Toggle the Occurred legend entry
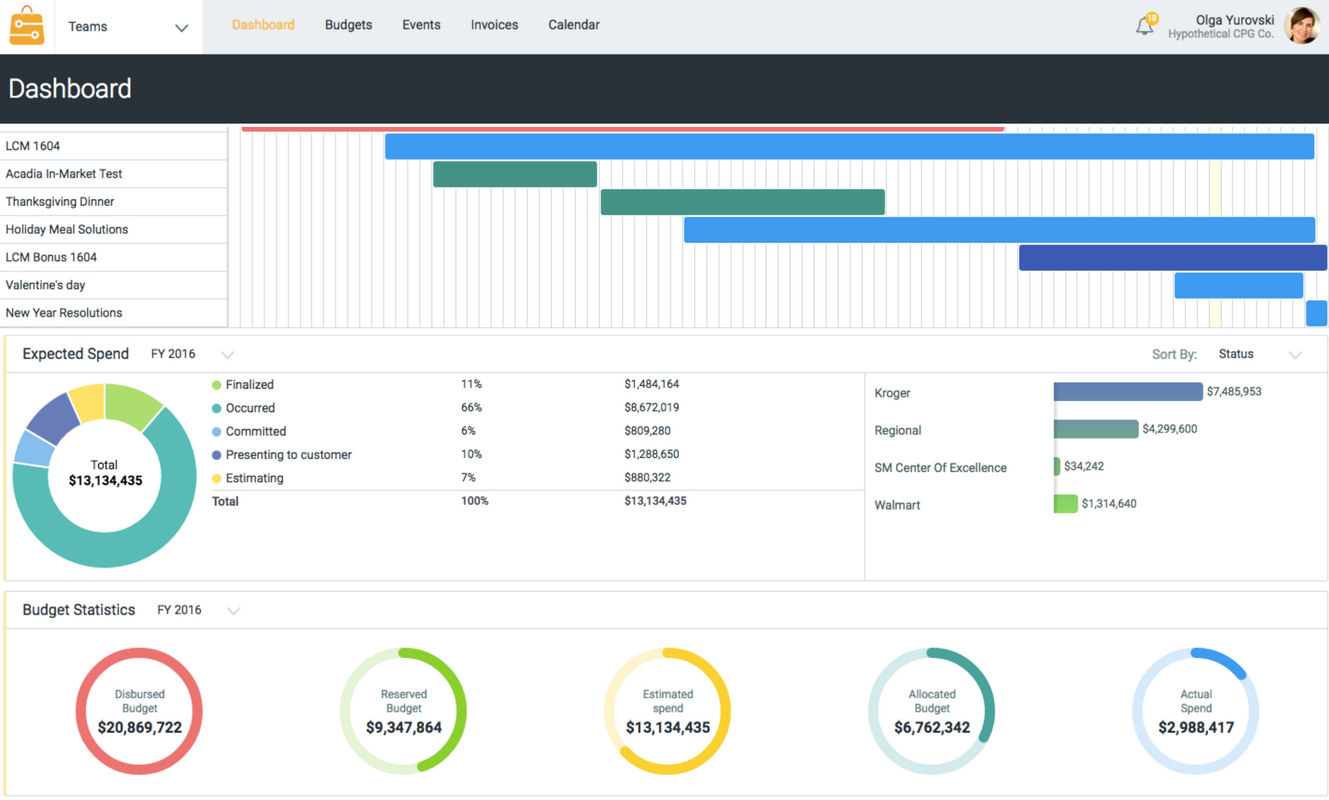Screen dimensions: 1329x800 [x=248, y=408]
